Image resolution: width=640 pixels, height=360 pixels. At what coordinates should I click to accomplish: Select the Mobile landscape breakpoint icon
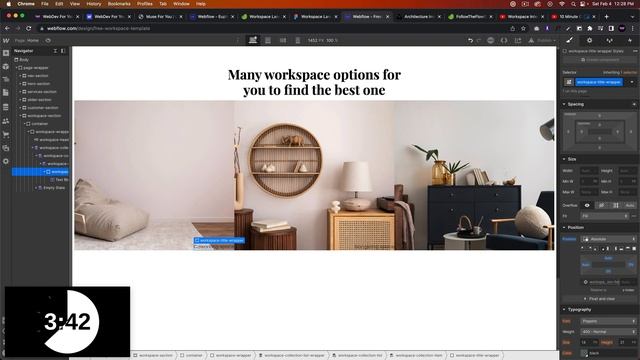283,40
